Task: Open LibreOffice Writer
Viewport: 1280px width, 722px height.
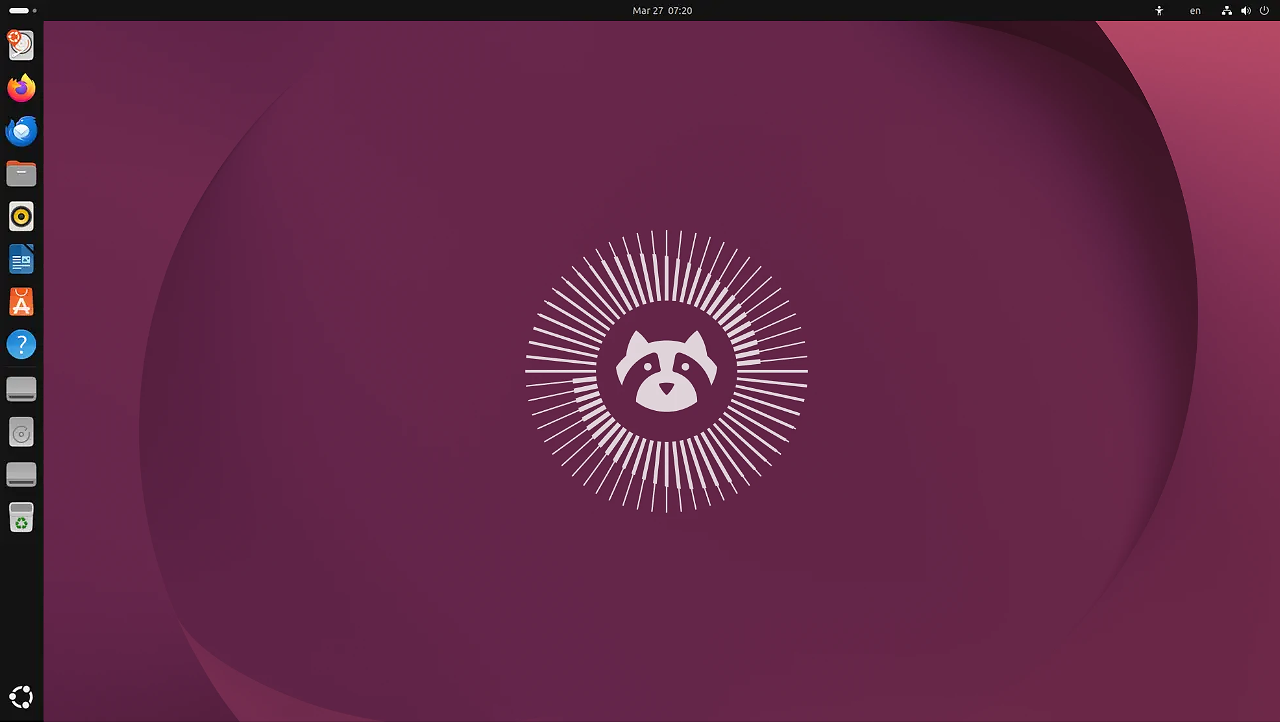Action: click(21, 259)
